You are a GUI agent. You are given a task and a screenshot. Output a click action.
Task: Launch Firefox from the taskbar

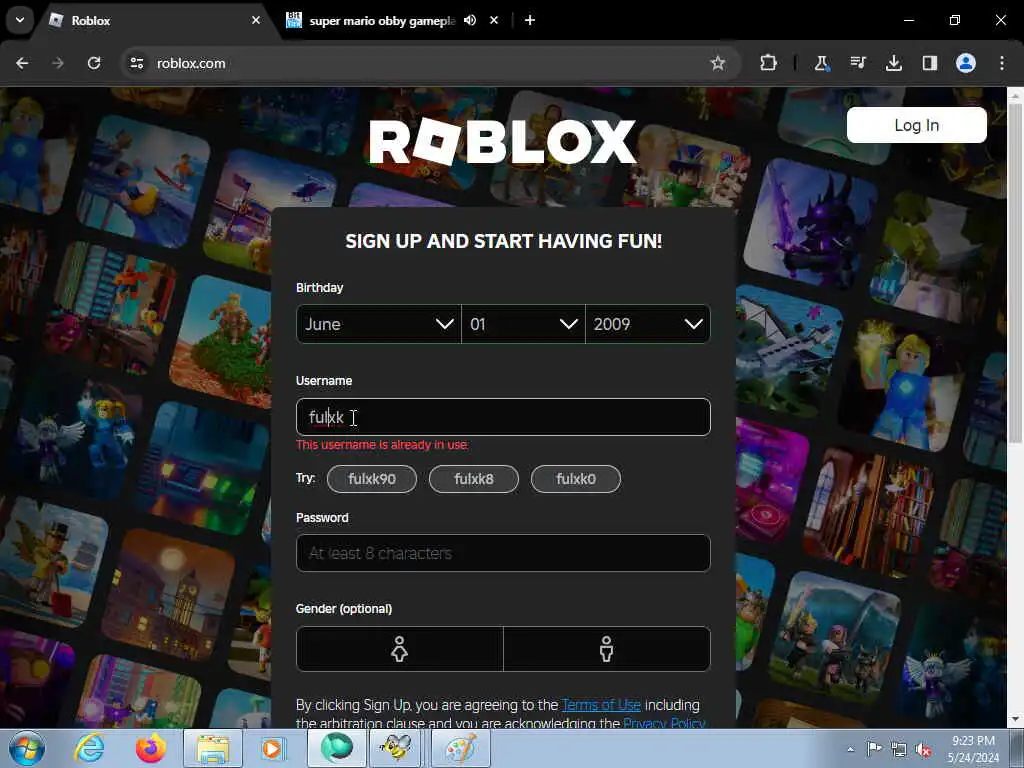pyautogui.click(x=151, y=748)
